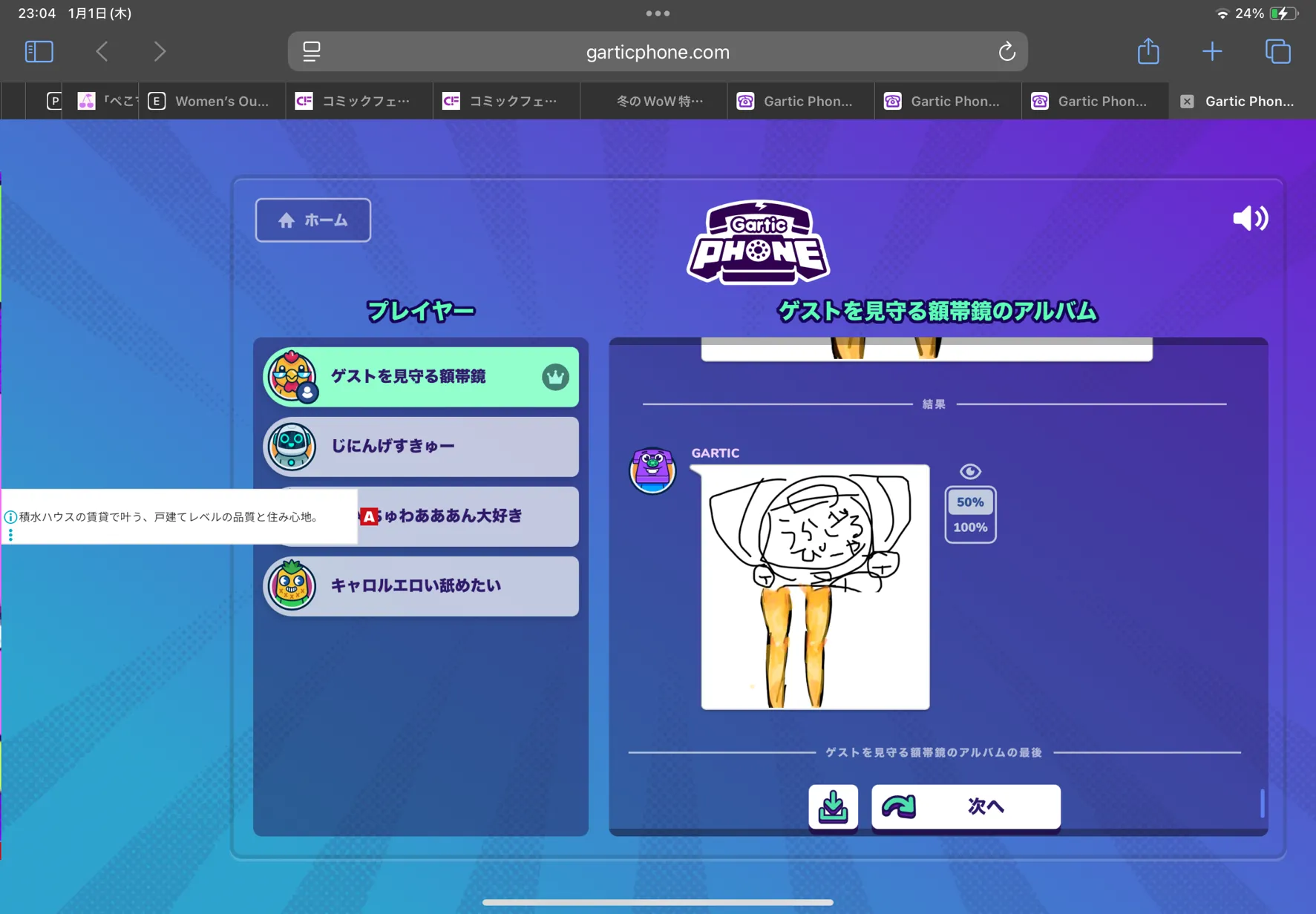Click the crown host icon

click(x=555, y=377)
